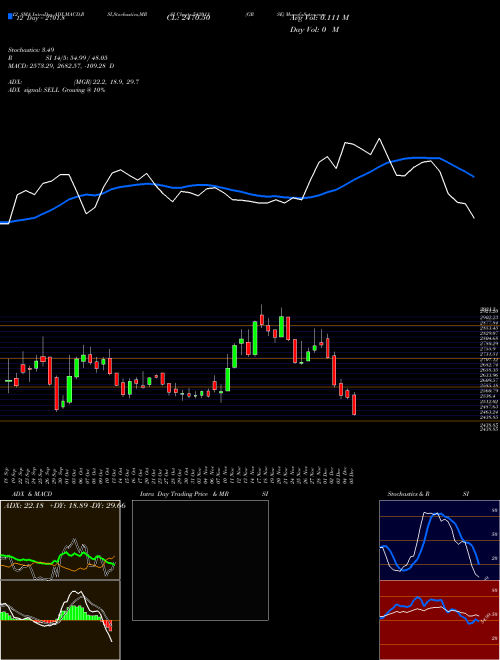Click the Stochastics & RSI panel title
The image size is (500, 660).
428,494
